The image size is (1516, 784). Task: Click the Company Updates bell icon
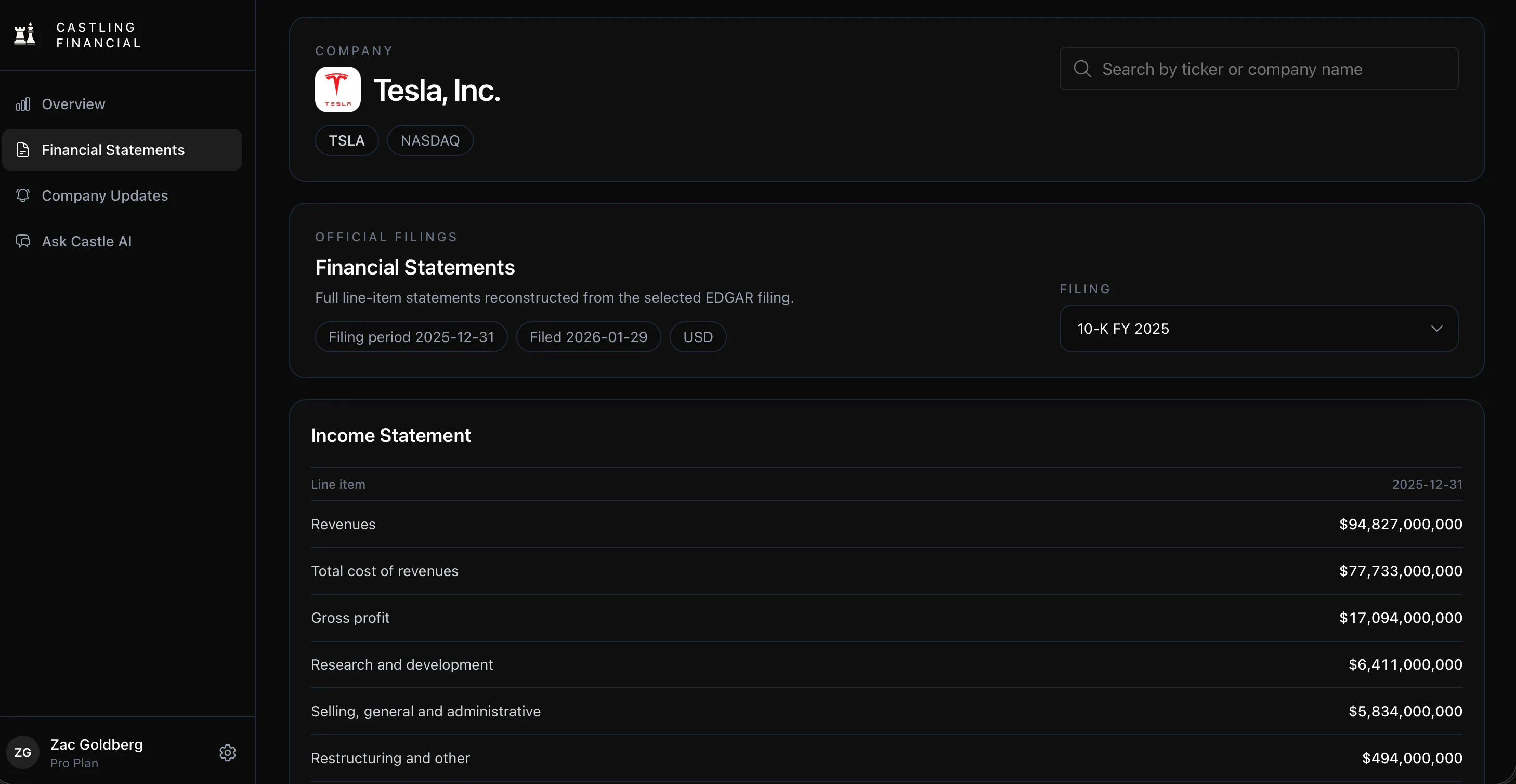(x=23, y=195)
